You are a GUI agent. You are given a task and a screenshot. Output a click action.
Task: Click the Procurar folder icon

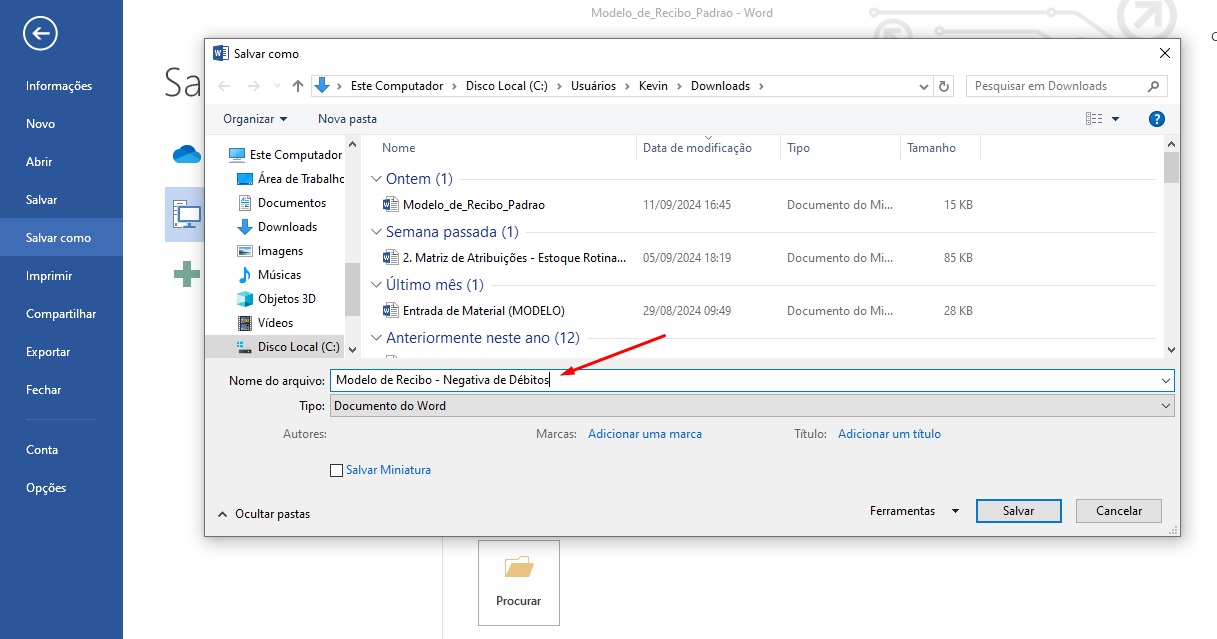point(518,569)
